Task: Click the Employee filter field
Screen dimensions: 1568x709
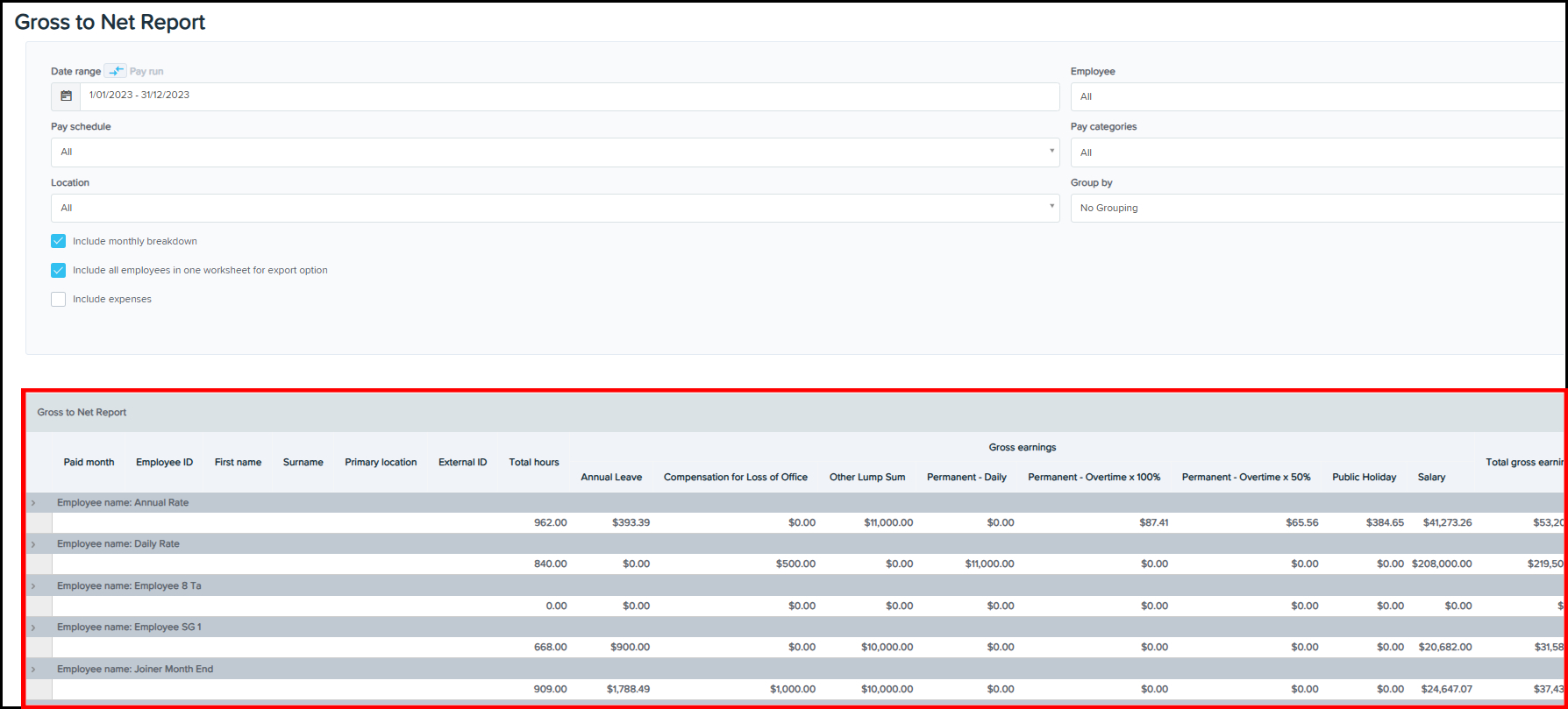Action: pos(1315,96)
